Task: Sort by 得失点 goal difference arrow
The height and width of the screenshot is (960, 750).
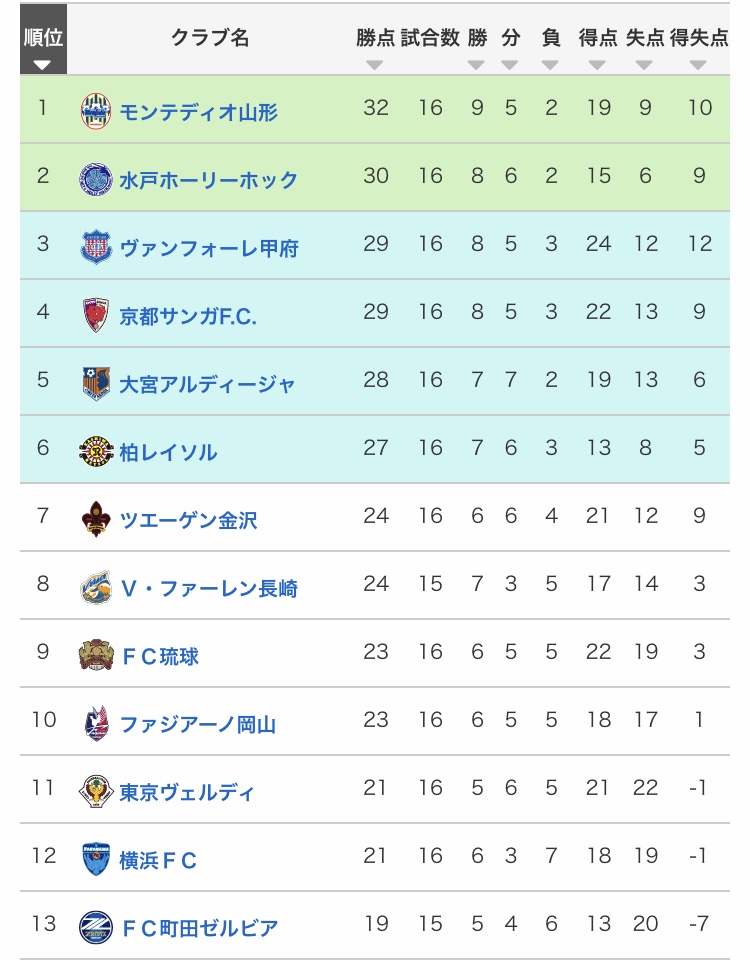Action: tap(698, 65)
